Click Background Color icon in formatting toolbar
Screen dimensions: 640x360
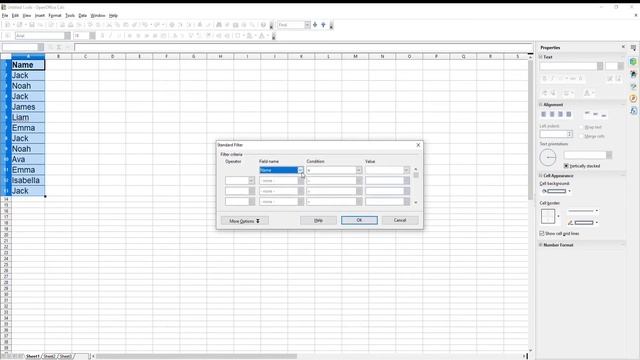click(249, 36)
